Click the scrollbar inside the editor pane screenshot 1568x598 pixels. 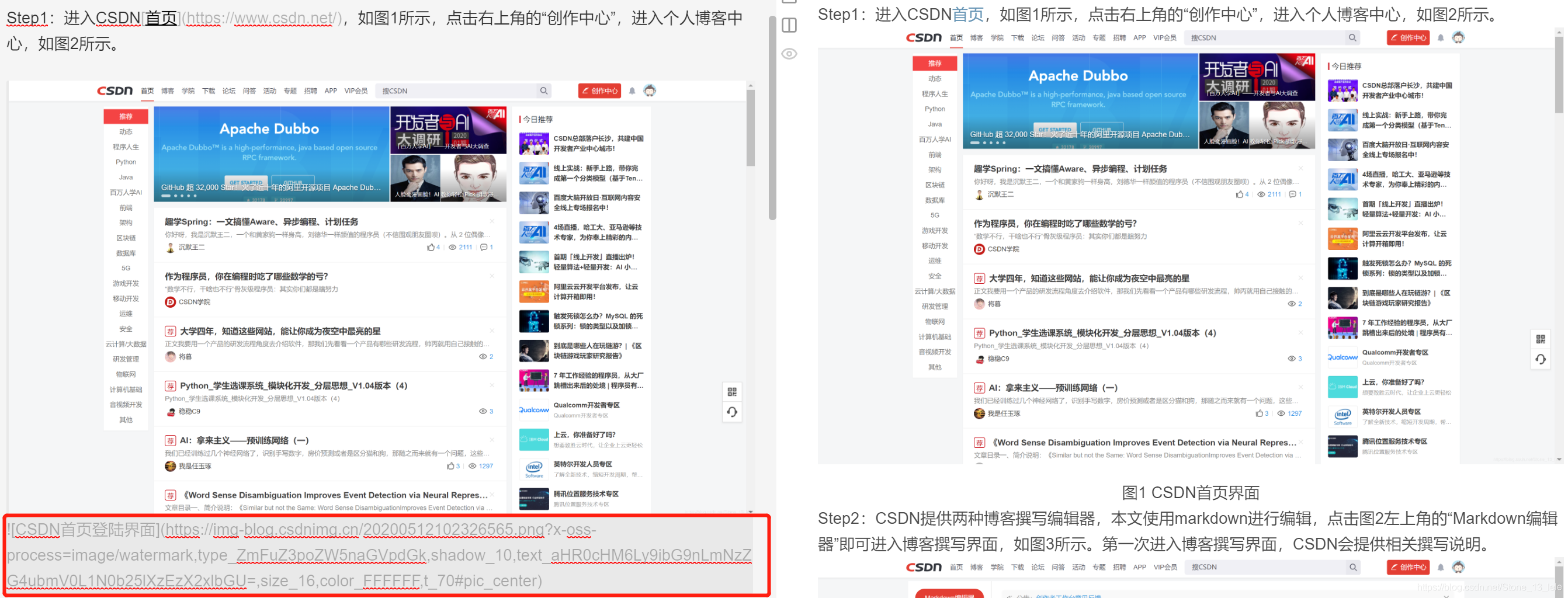point(750,128)
